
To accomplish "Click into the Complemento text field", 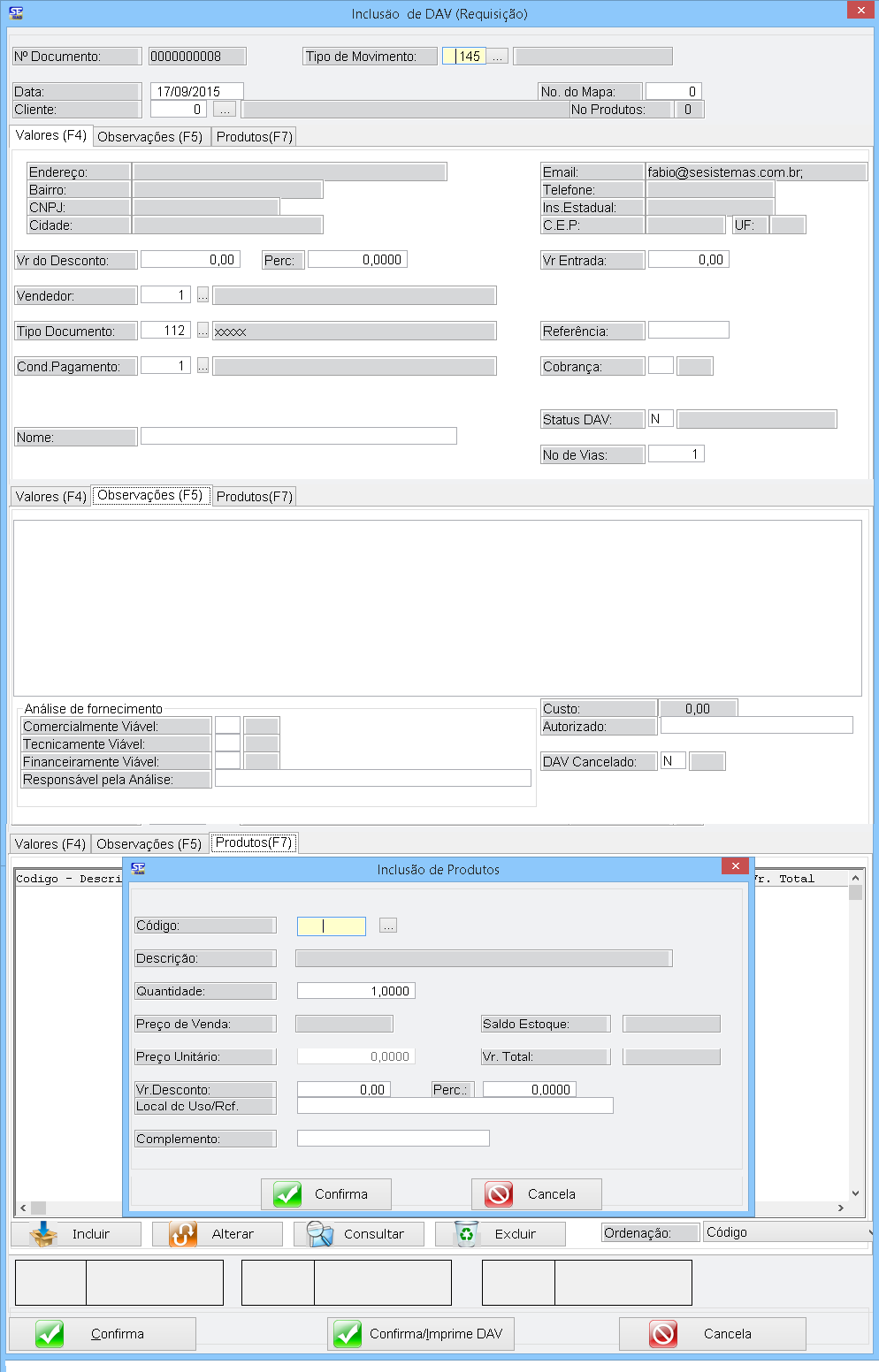I will tap(393, 1139).
